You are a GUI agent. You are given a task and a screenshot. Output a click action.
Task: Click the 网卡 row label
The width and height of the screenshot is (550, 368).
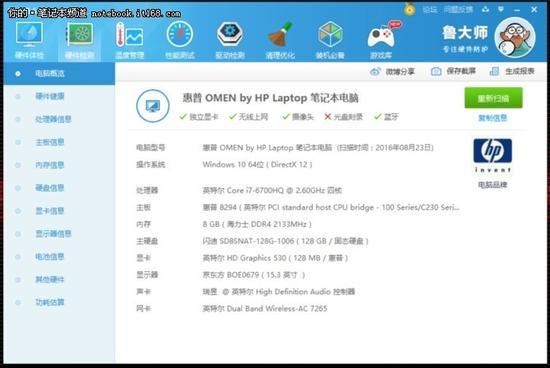(x=143, y=308)
